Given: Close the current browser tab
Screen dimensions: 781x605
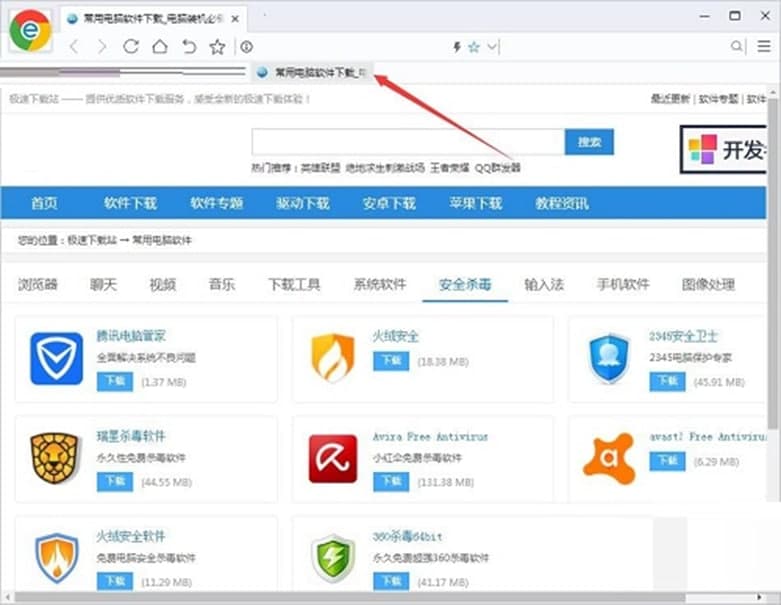Looking at the screenshot, I should pyautogui.click(x=235, y=19).
